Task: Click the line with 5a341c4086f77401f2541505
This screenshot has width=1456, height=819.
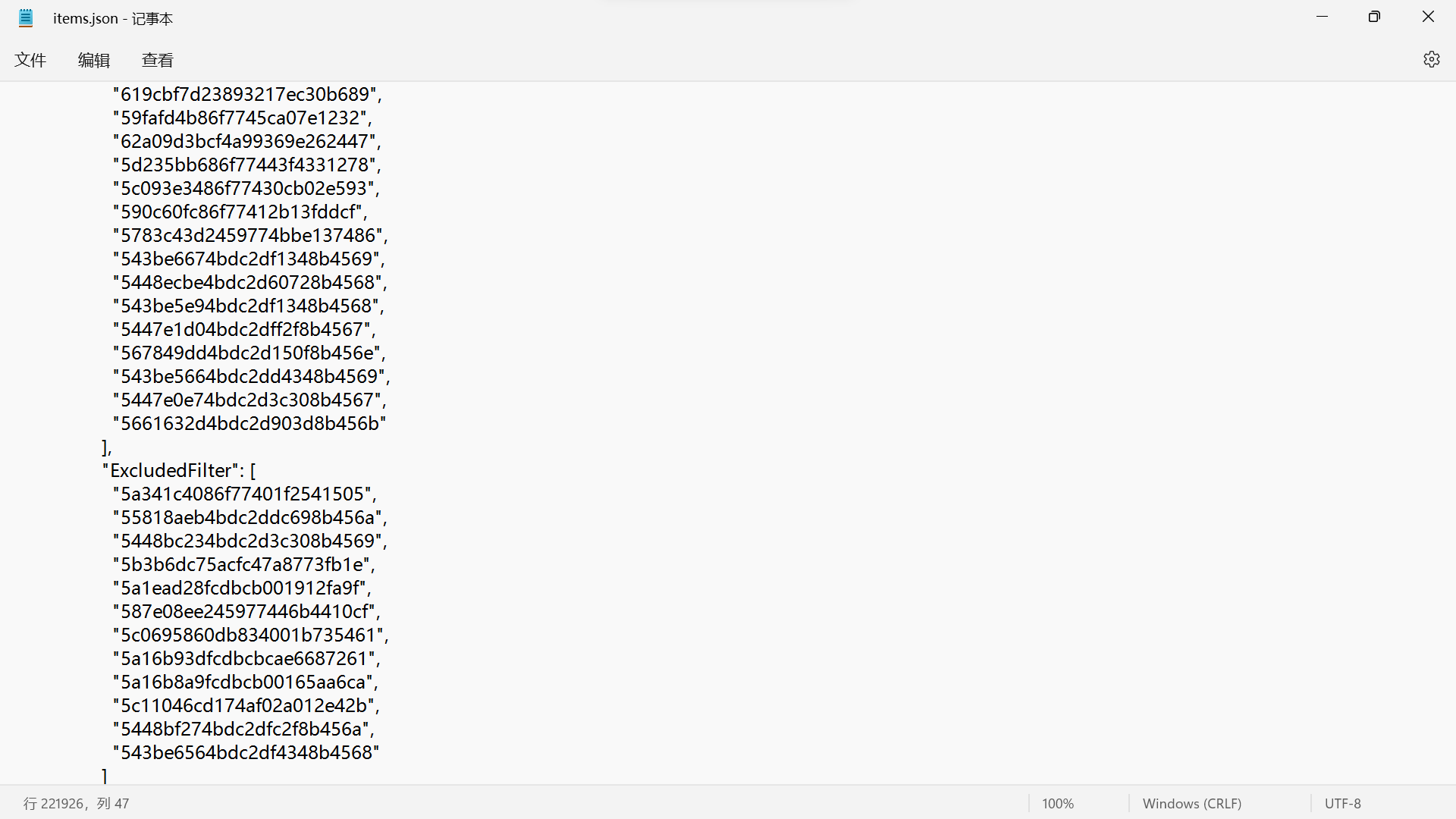Action: coord(244,494)
